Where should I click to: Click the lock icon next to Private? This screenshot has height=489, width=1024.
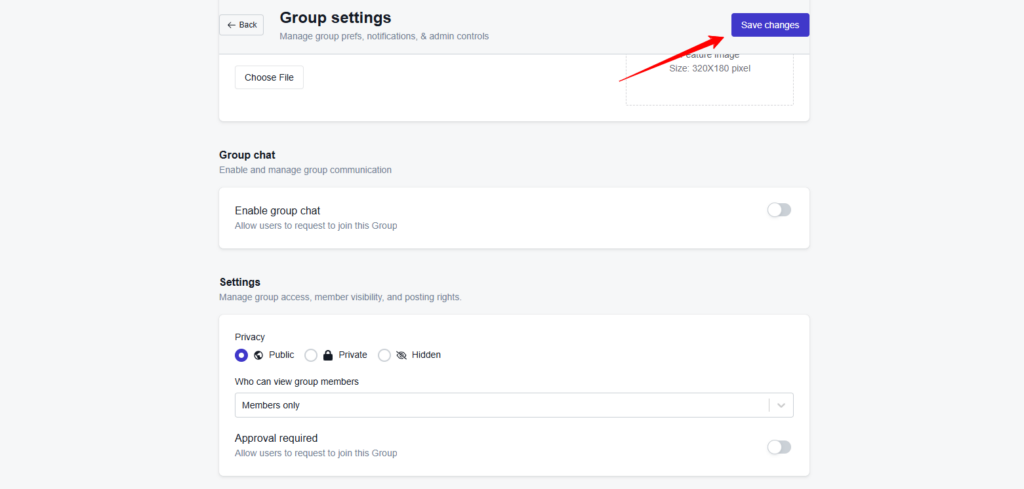tap(328, 355)
